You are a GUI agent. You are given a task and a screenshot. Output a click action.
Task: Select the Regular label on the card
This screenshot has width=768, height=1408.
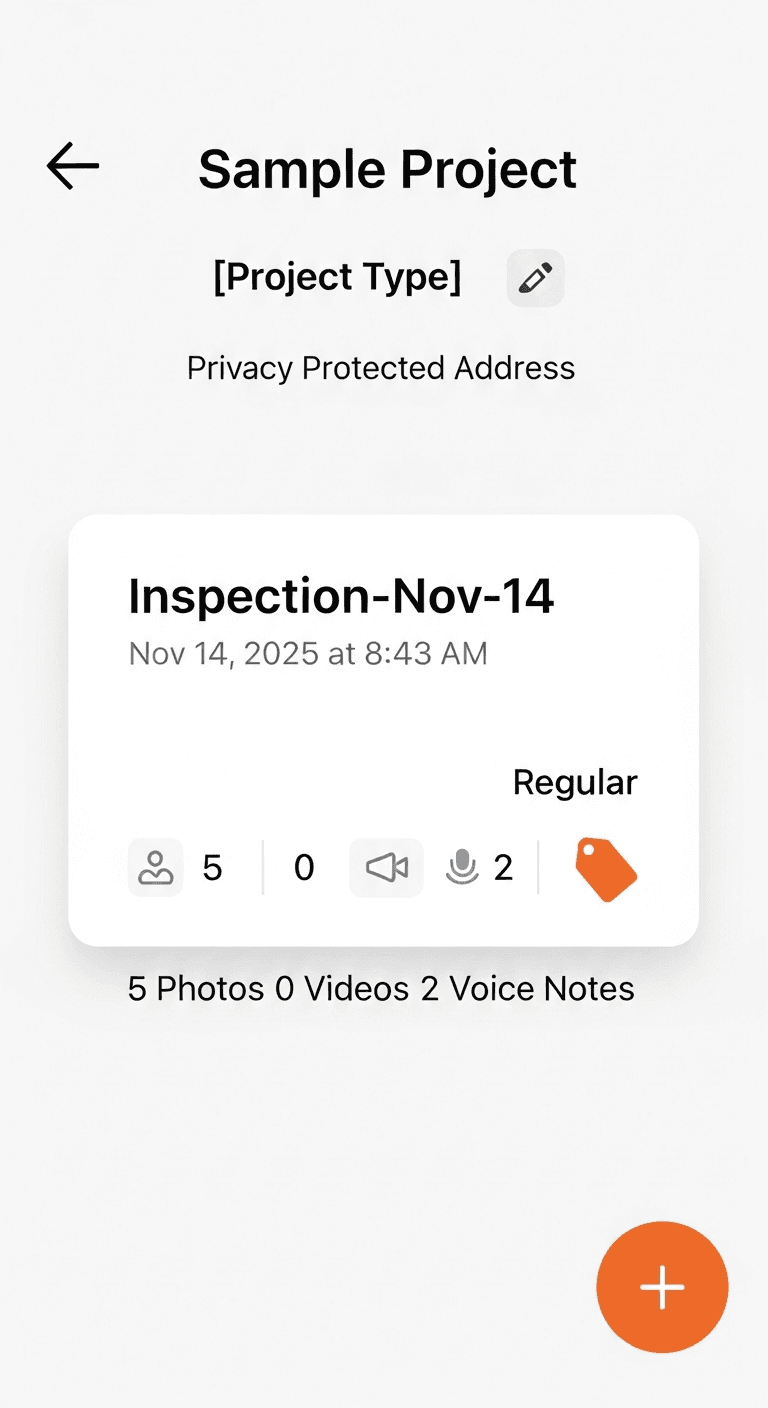(575, 782)
